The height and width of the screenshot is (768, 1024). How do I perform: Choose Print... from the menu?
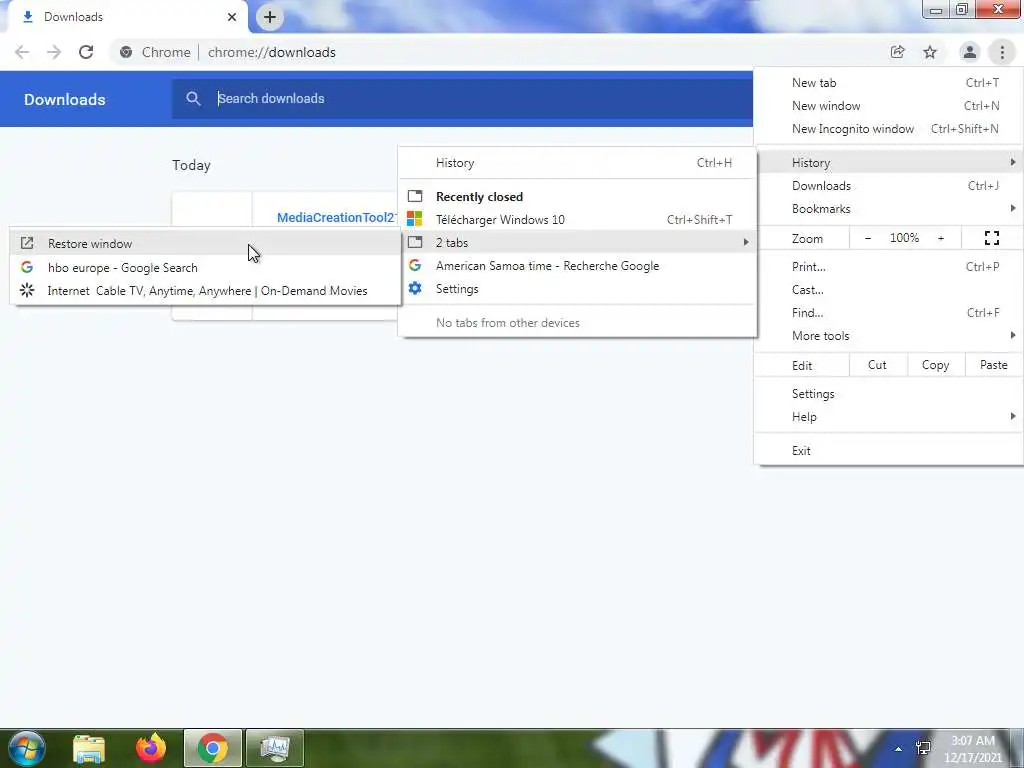(888, 266)
